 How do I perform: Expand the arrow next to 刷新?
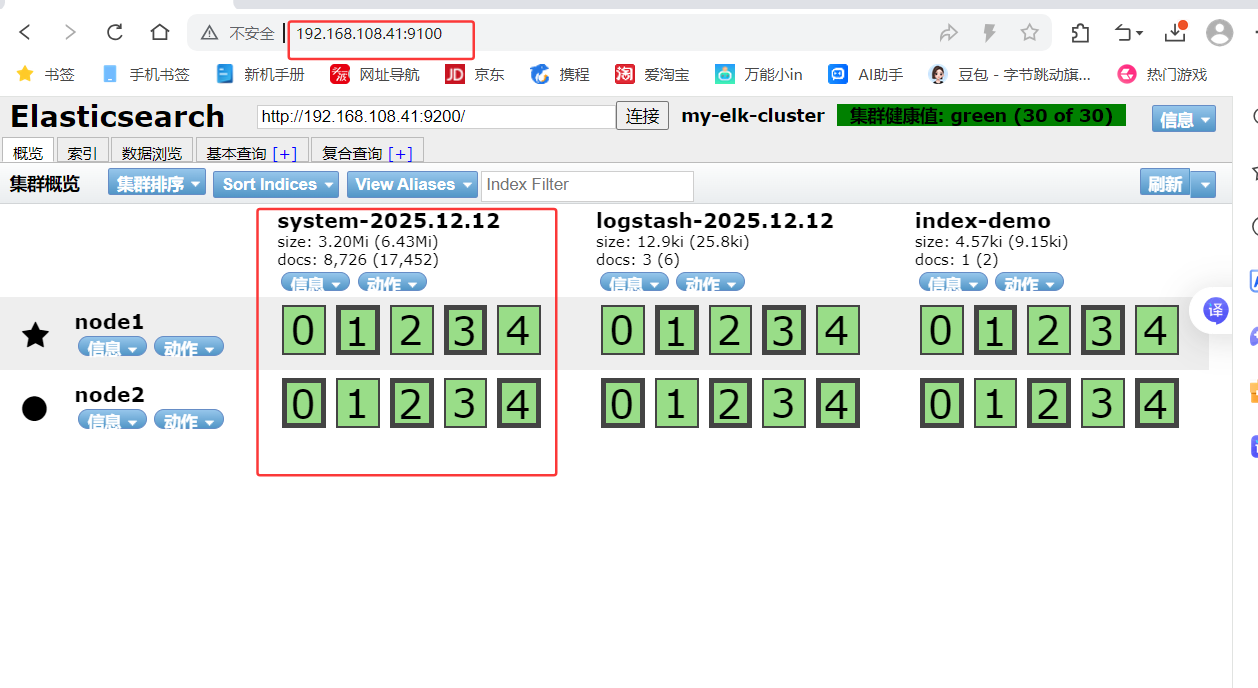pyautogui.click(x=1204, y=184)
